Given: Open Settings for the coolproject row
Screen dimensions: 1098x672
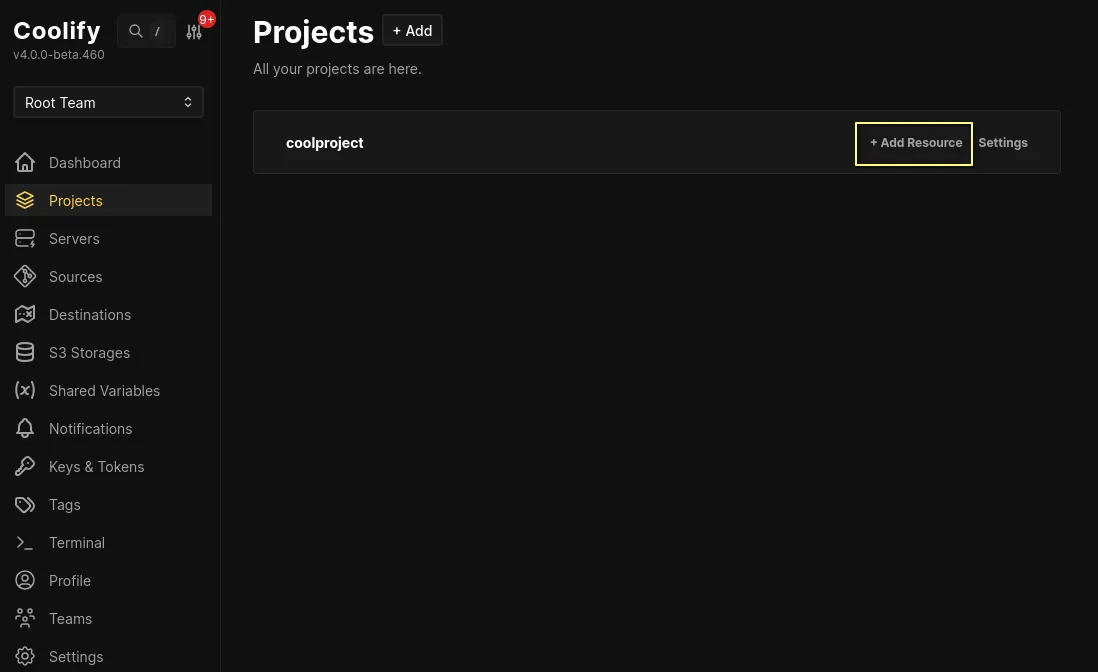Looking at the screenshot, I should click(1002, 142).
